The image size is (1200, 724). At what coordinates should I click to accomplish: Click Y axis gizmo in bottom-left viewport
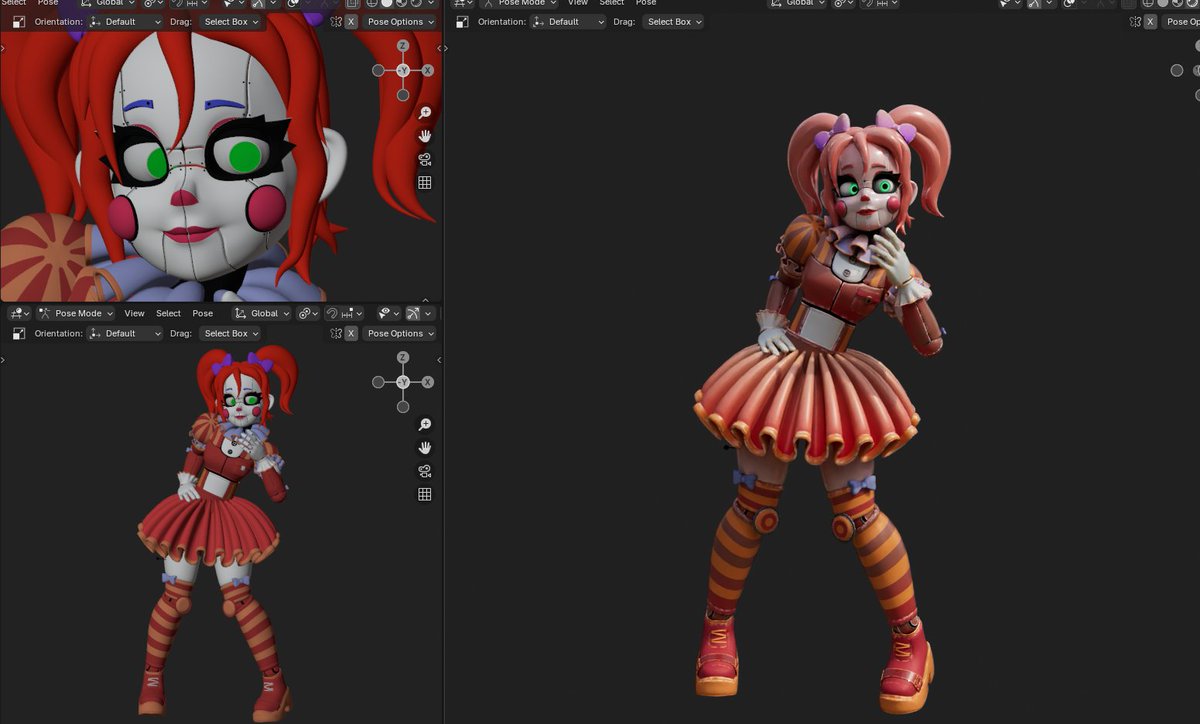click(x=403, y=382)
